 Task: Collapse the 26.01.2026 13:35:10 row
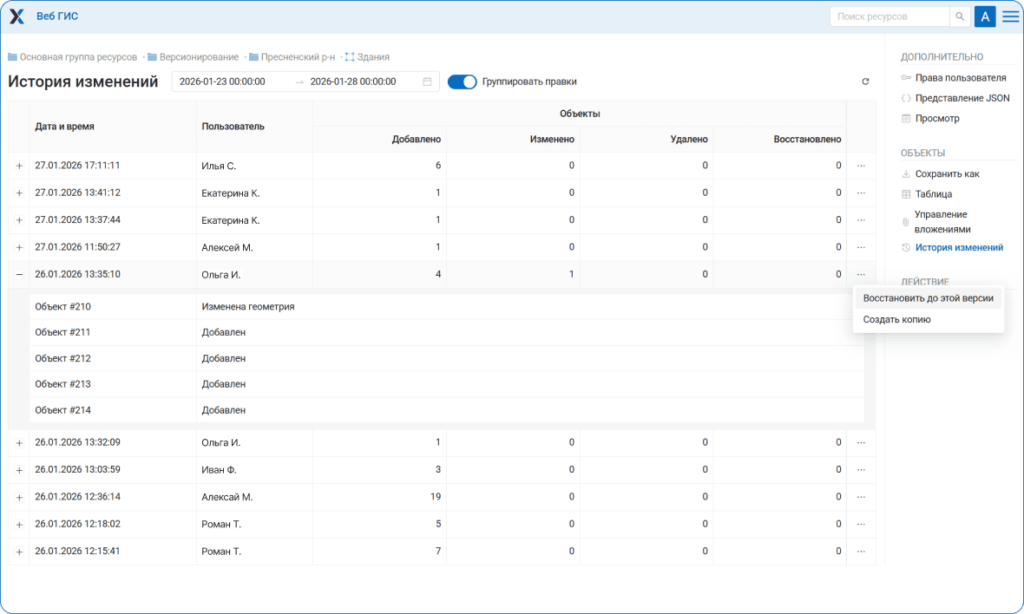19,274
